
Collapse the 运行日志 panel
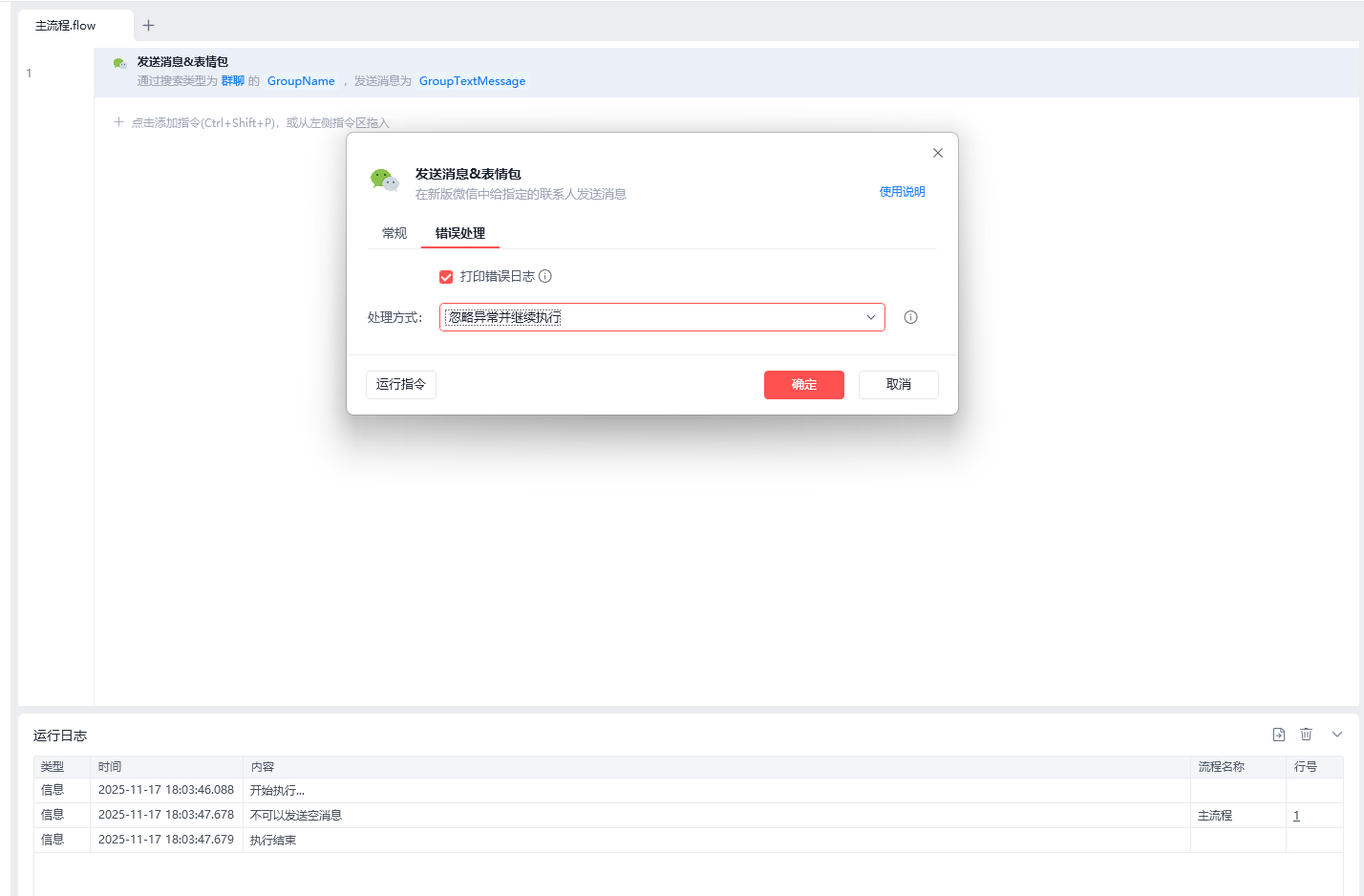1337,735
